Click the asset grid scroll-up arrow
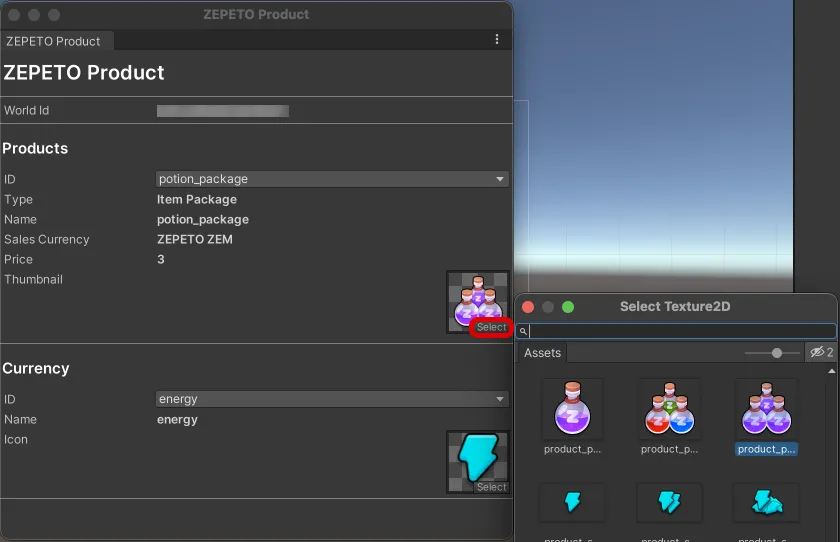This screenshot has height=542, width=840. (831, 371)
